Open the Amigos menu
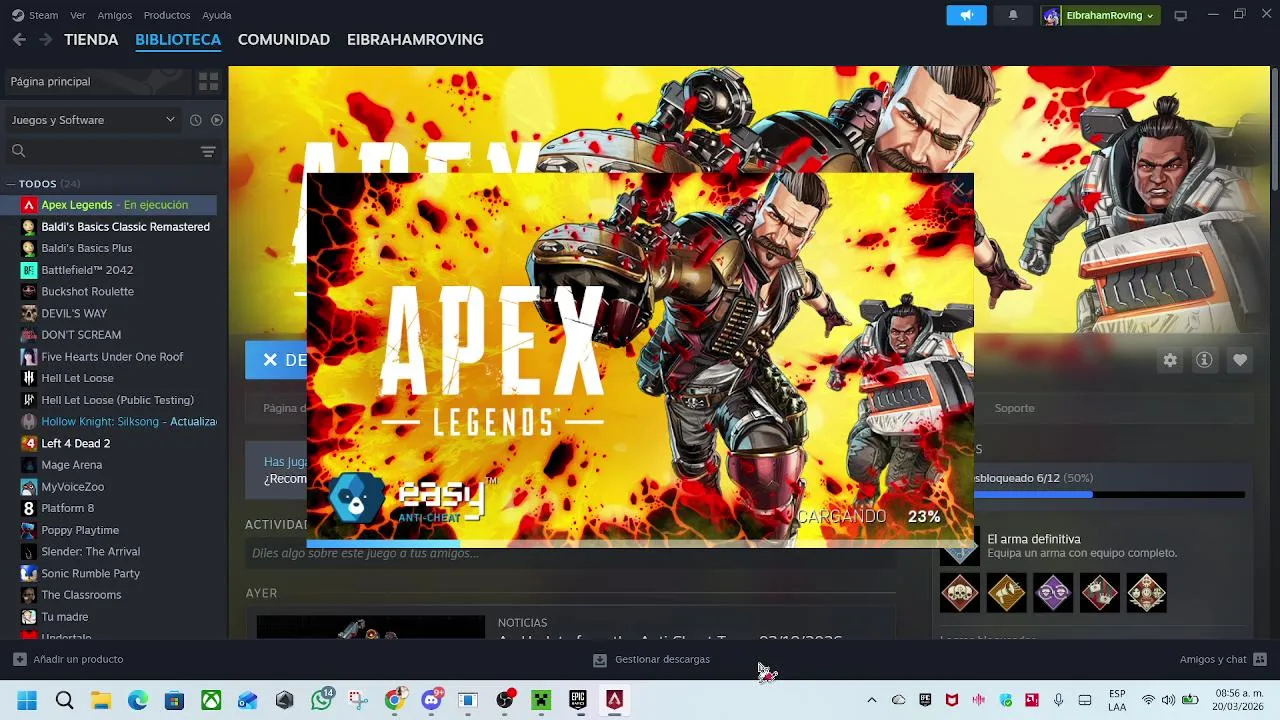 tap(115, 15)
